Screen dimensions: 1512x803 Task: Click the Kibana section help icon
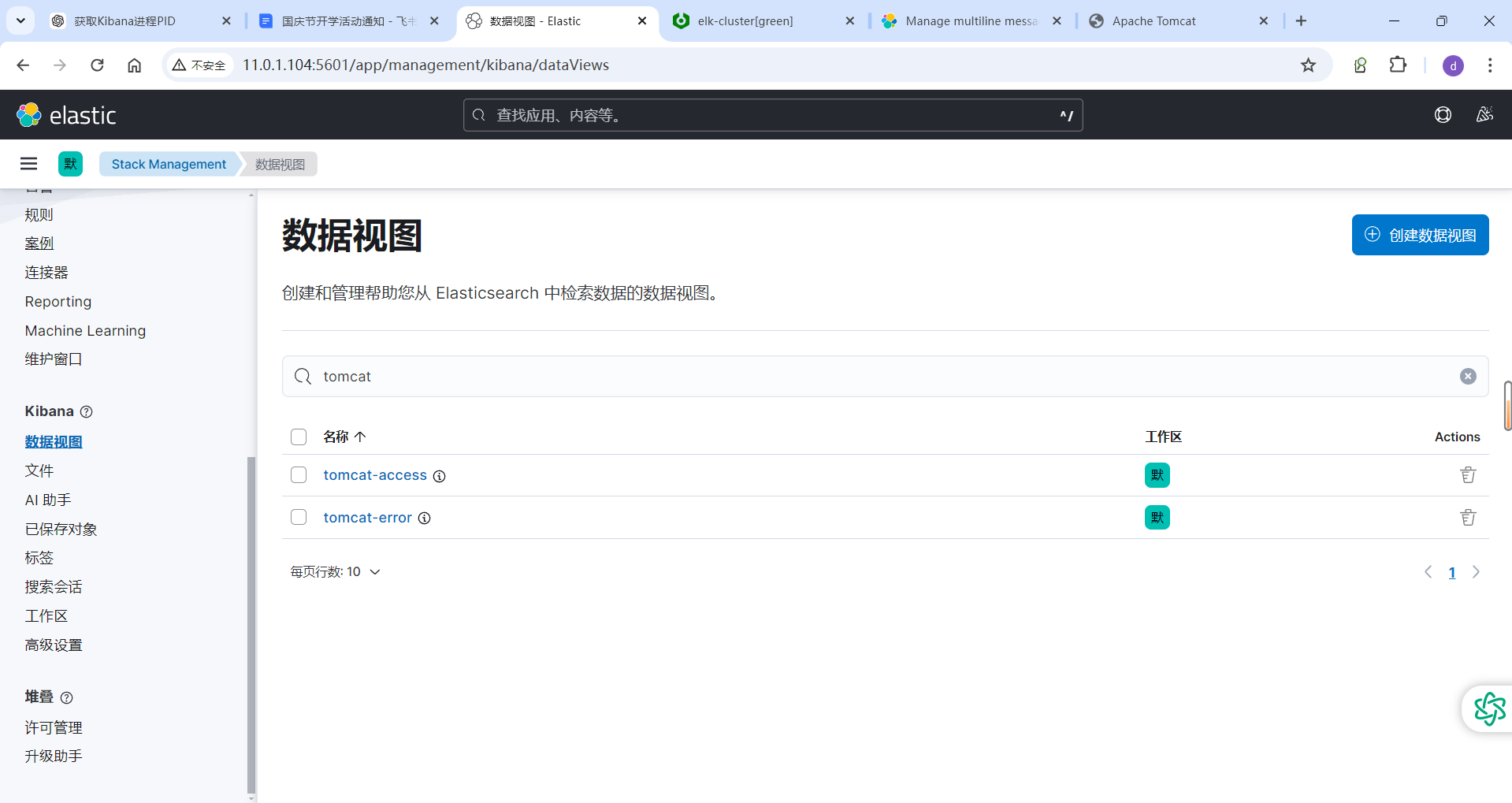[87, 411]
